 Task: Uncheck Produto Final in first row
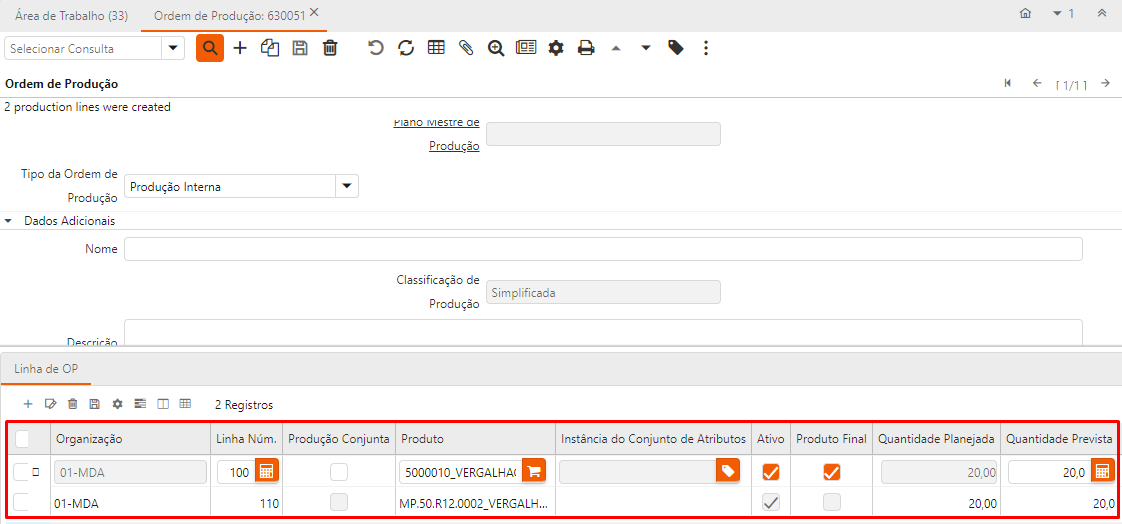[832, 471]
